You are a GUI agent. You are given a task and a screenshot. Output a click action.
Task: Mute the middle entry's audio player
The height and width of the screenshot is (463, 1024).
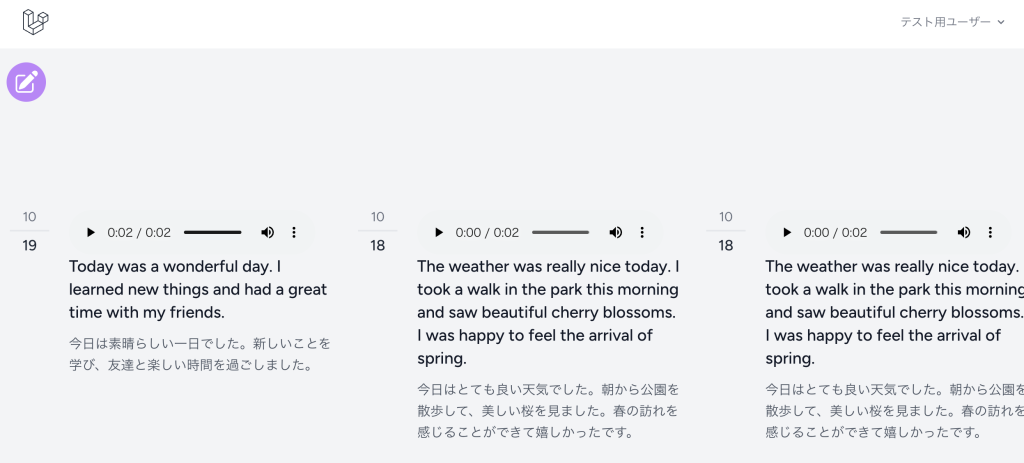point(615,232)
